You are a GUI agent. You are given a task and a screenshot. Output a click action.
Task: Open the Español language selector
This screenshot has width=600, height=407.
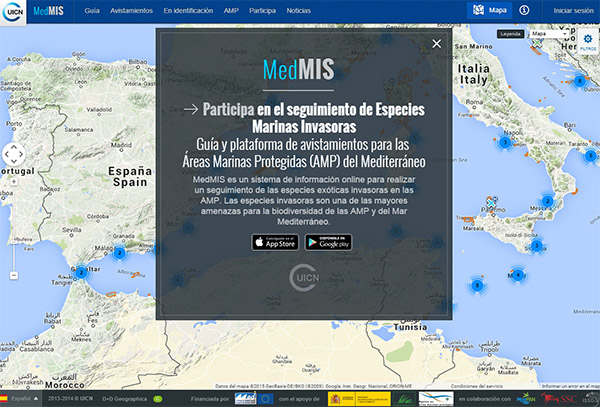(x=20, y=399)
